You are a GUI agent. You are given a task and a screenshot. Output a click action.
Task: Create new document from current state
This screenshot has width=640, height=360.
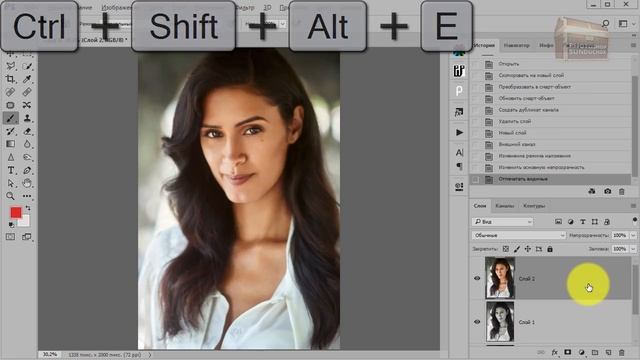(592, 191)
